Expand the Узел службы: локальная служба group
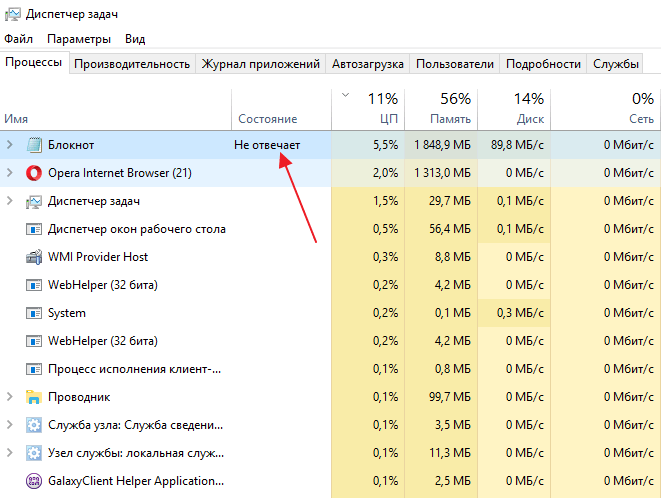661x498 pixels. tap(10, 453)
